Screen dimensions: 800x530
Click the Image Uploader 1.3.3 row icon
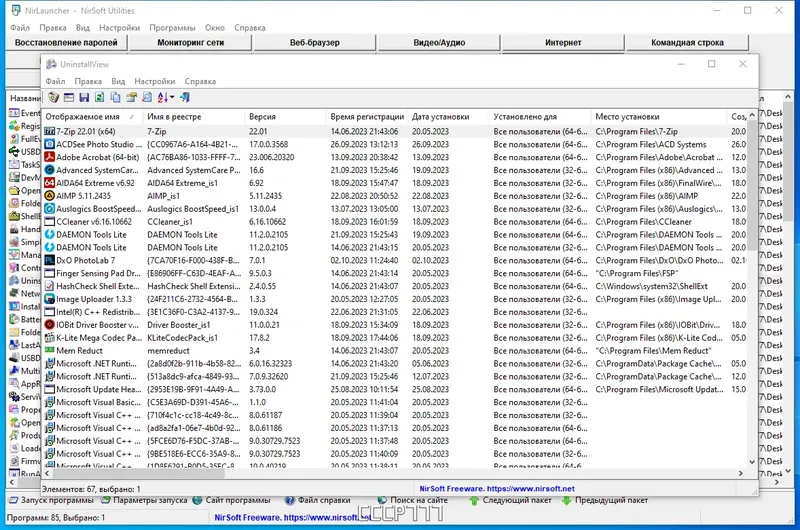[49, 299]
